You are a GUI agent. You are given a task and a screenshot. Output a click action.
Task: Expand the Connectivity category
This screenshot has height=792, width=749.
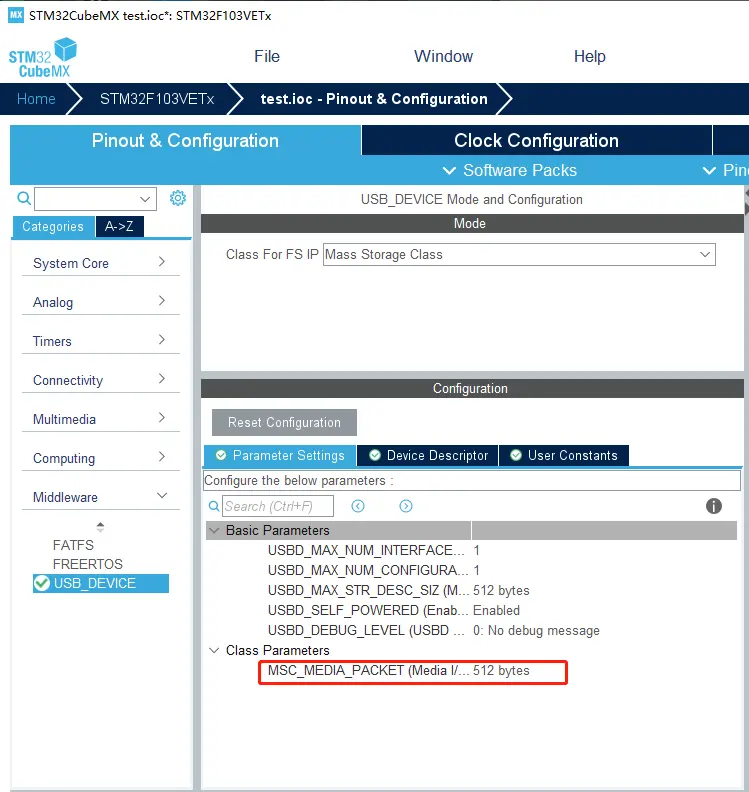tap(162, 378)
